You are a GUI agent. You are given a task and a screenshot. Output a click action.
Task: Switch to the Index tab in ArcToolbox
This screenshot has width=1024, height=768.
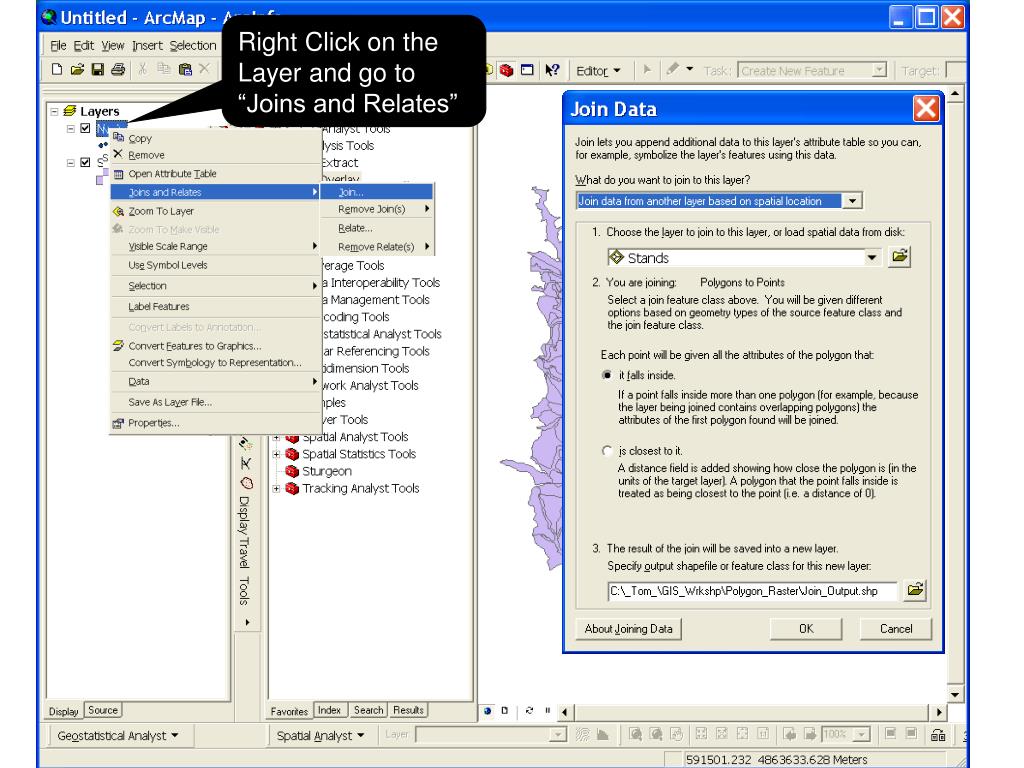click(329, 710)
